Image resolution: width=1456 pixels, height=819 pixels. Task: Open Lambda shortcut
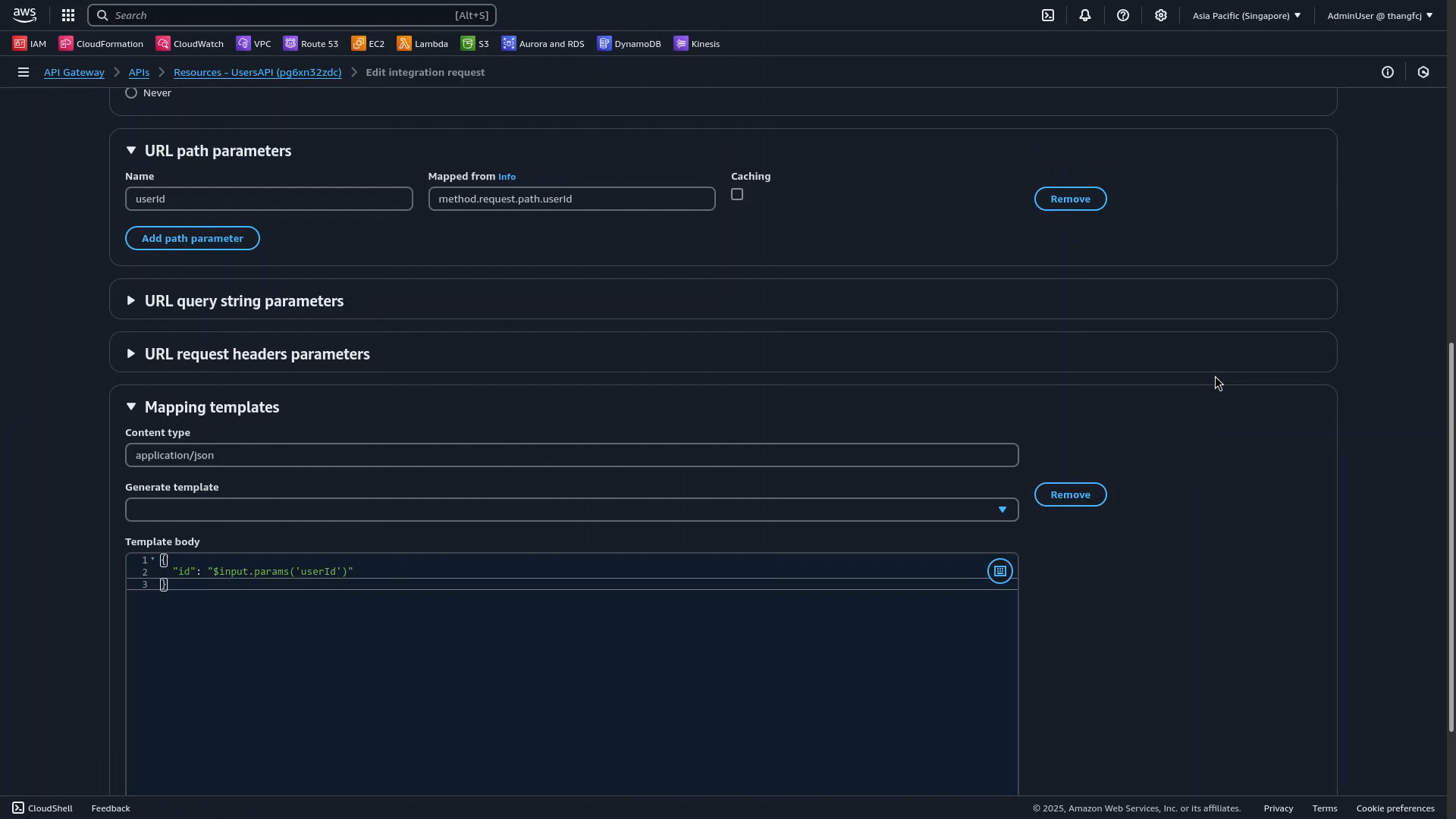pos(422,43)
